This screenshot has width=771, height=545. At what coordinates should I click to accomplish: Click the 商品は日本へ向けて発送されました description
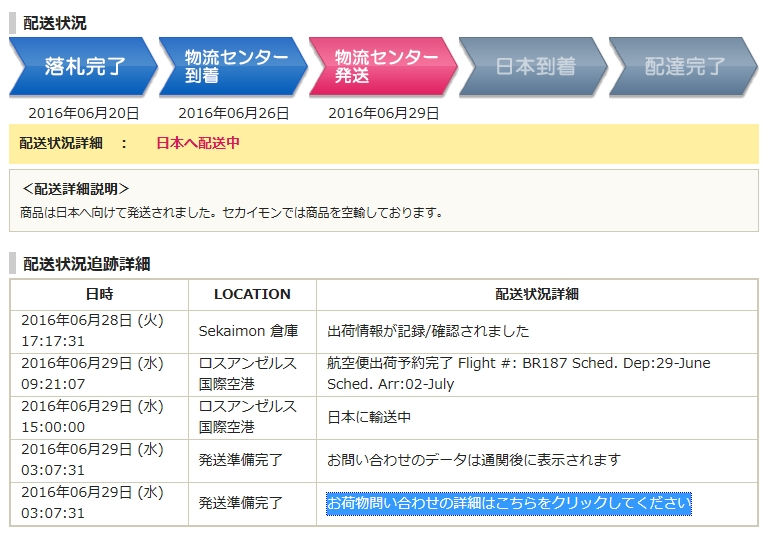(x=232, y=212)
